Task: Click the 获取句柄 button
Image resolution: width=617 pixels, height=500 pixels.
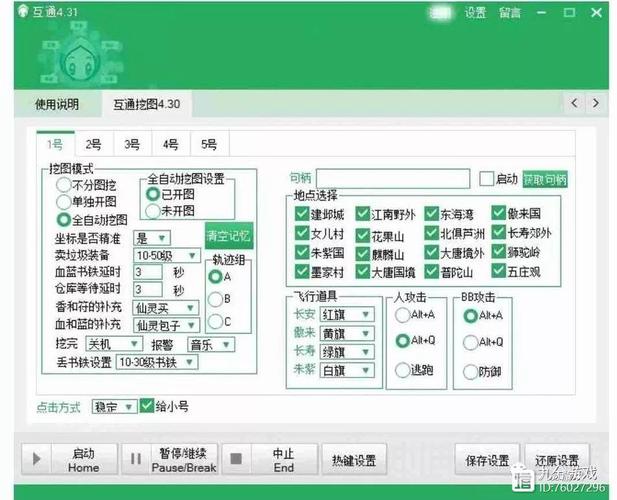Action: pos(545,179)
